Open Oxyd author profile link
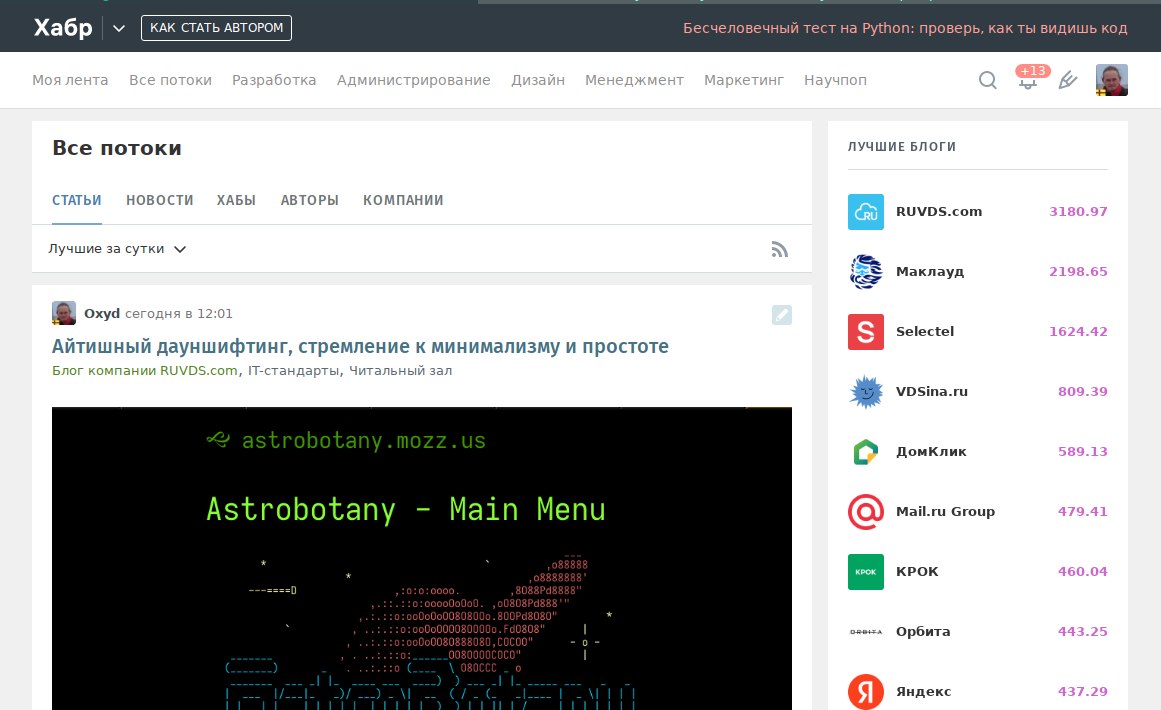This screenshot has width=1161, height=710. pos(102,313)
